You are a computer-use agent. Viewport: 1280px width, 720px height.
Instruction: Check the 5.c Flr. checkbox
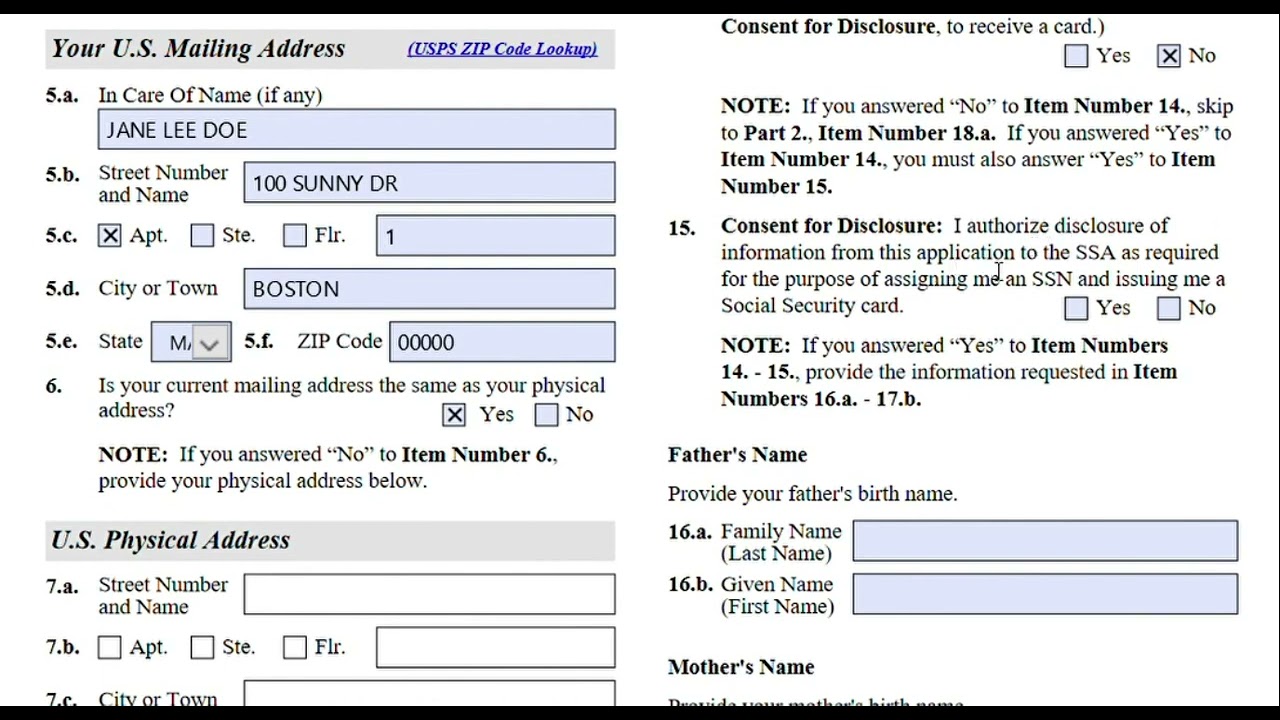[295, 236]
